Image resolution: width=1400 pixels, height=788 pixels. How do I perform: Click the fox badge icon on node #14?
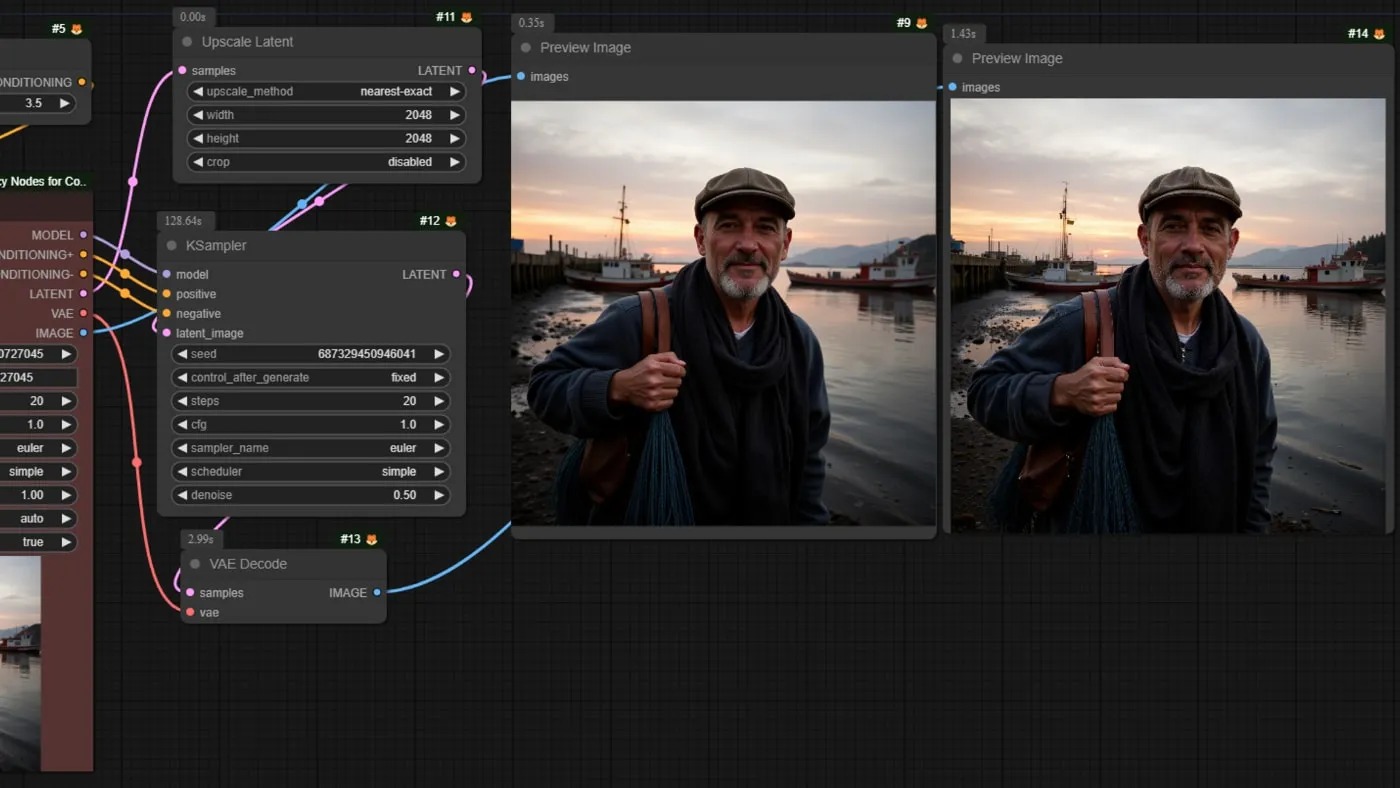(x=1379, y=34)
